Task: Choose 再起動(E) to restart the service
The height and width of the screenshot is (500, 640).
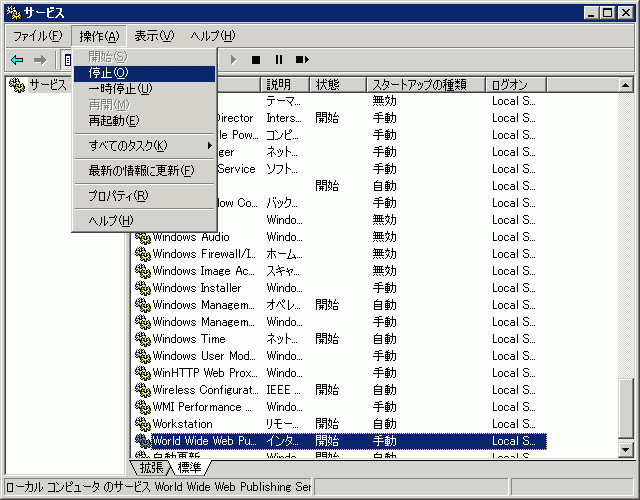Action: pyautogui.click(x=144, y=121)
